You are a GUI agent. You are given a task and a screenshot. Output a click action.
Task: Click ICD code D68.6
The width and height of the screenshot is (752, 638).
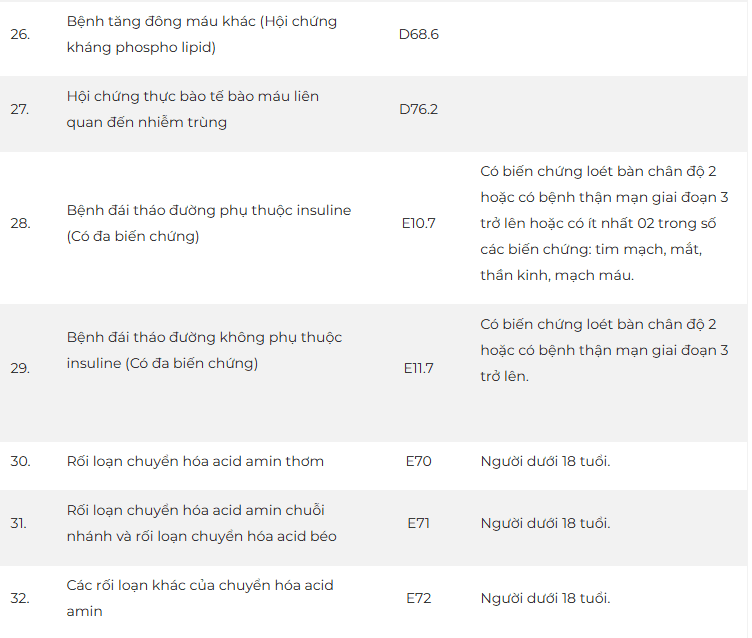(x=418, y=34)
